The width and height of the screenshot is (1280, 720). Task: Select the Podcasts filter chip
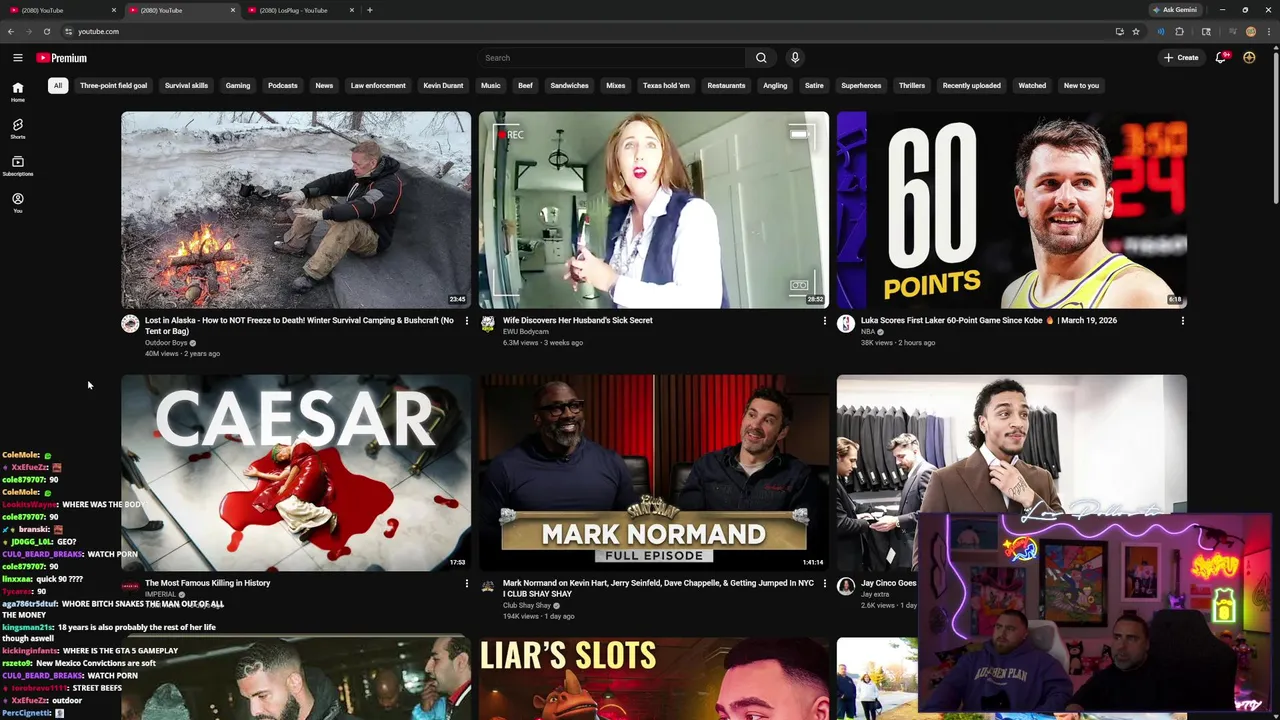[x=282, y=85]
